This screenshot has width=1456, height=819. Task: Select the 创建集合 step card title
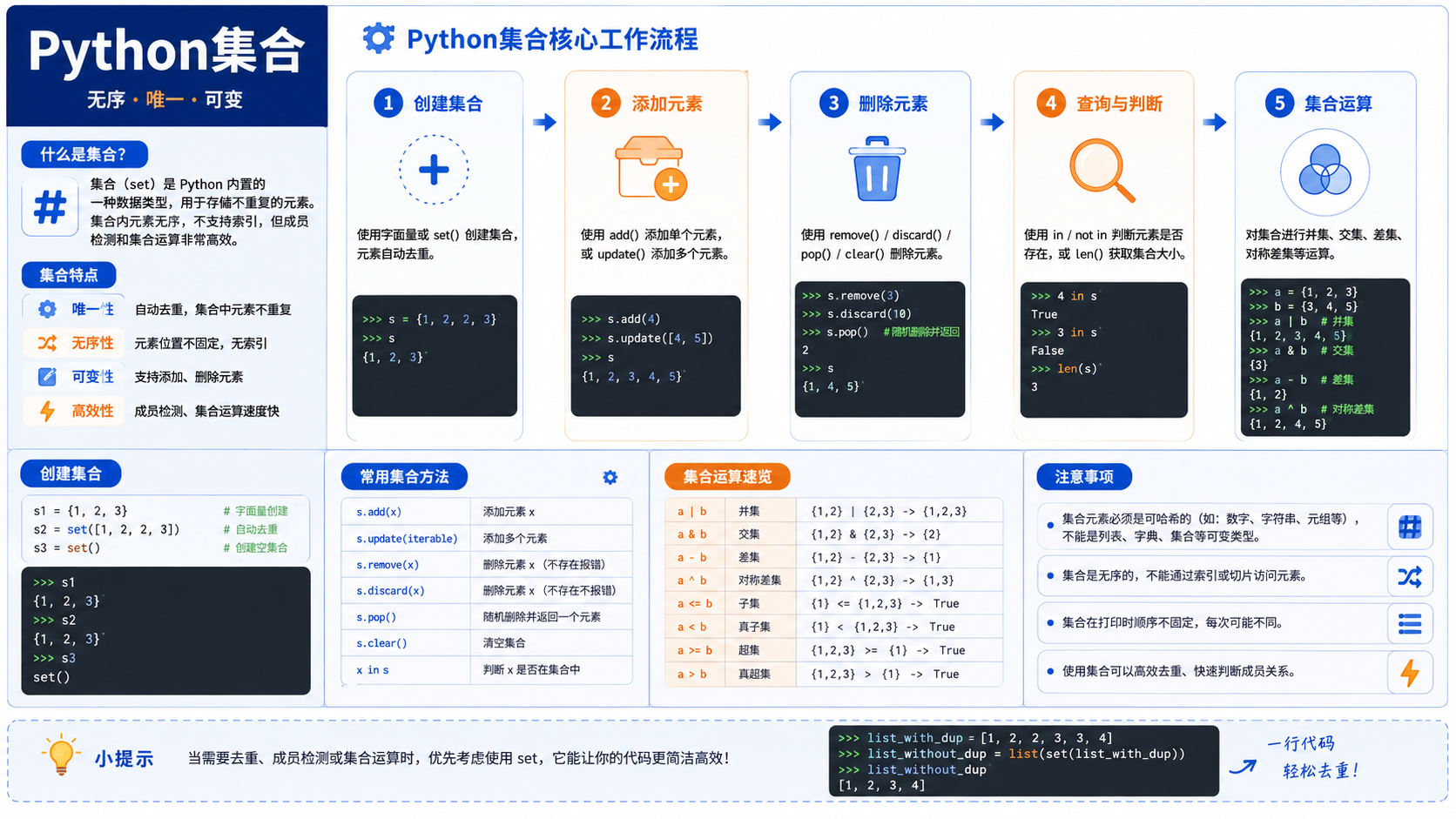pos(448,104)
